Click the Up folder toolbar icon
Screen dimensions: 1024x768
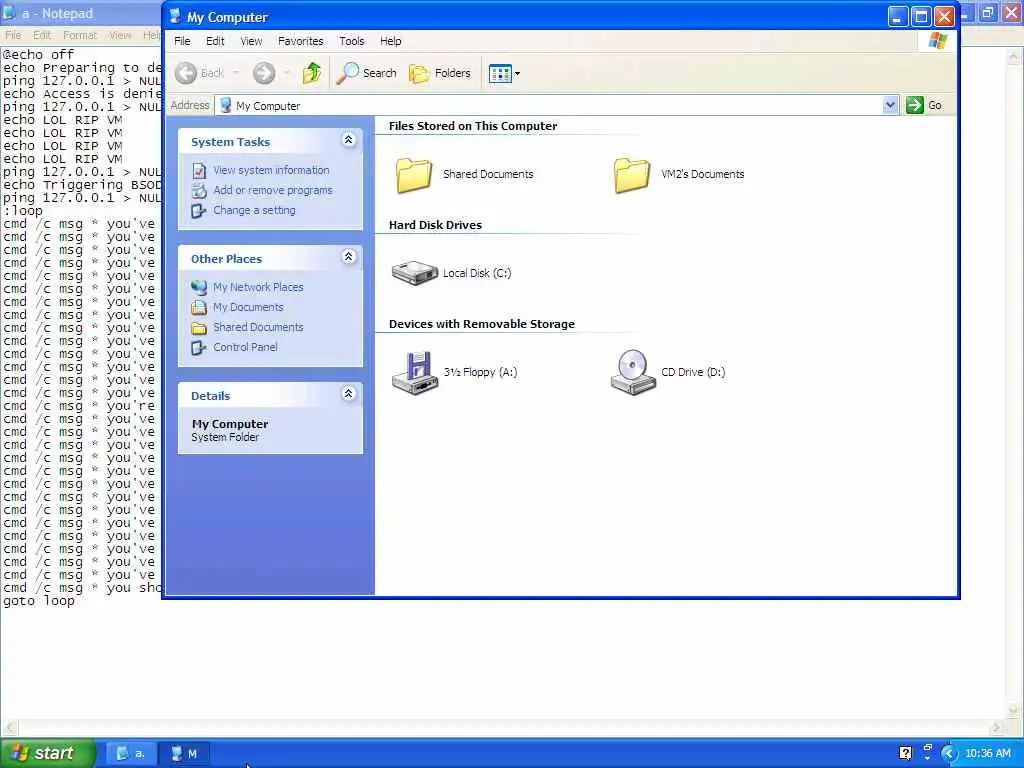pos(312,73)
